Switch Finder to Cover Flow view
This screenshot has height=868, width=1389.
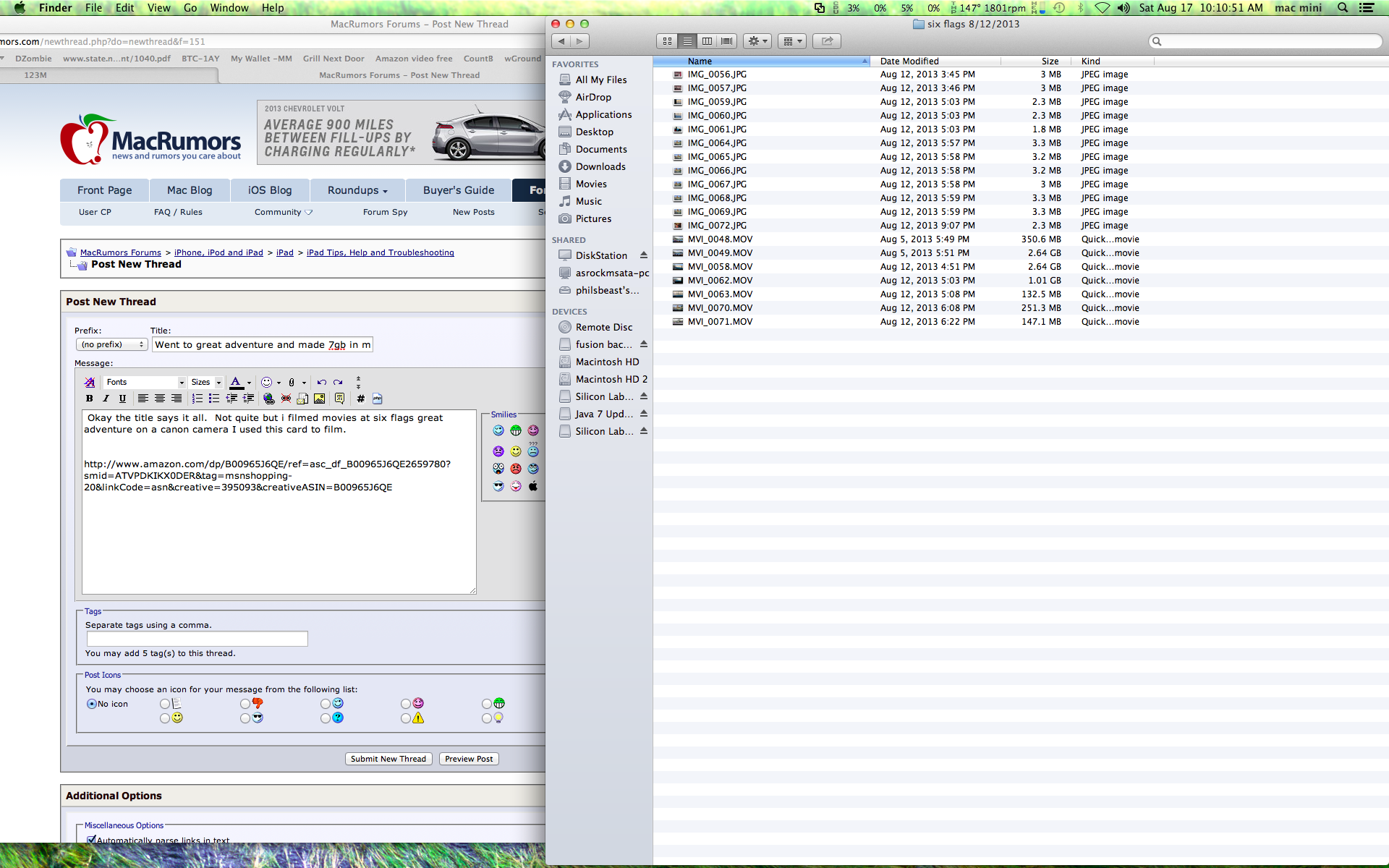point(727,41)
